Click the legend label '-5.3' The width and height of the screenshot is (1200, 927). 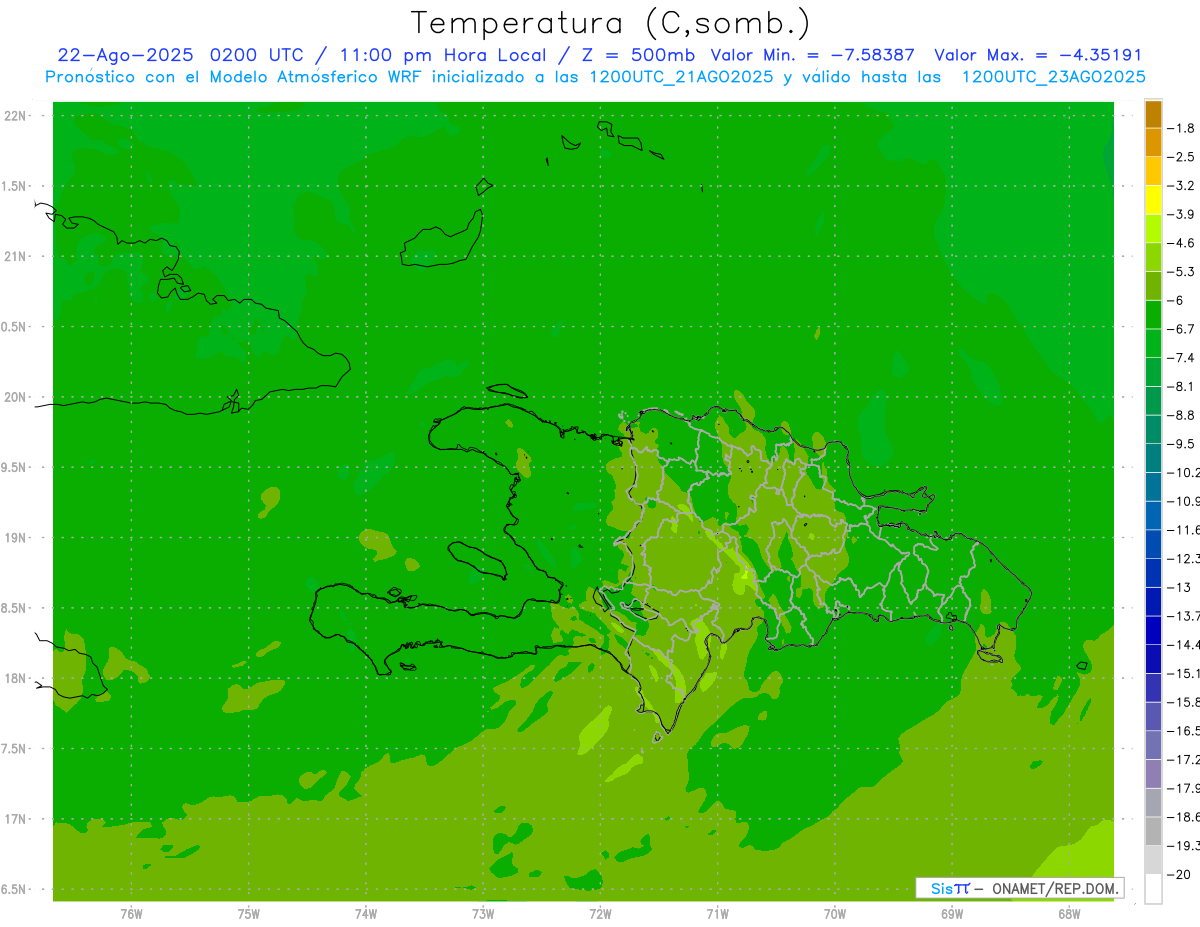(x=1182, y=272)
